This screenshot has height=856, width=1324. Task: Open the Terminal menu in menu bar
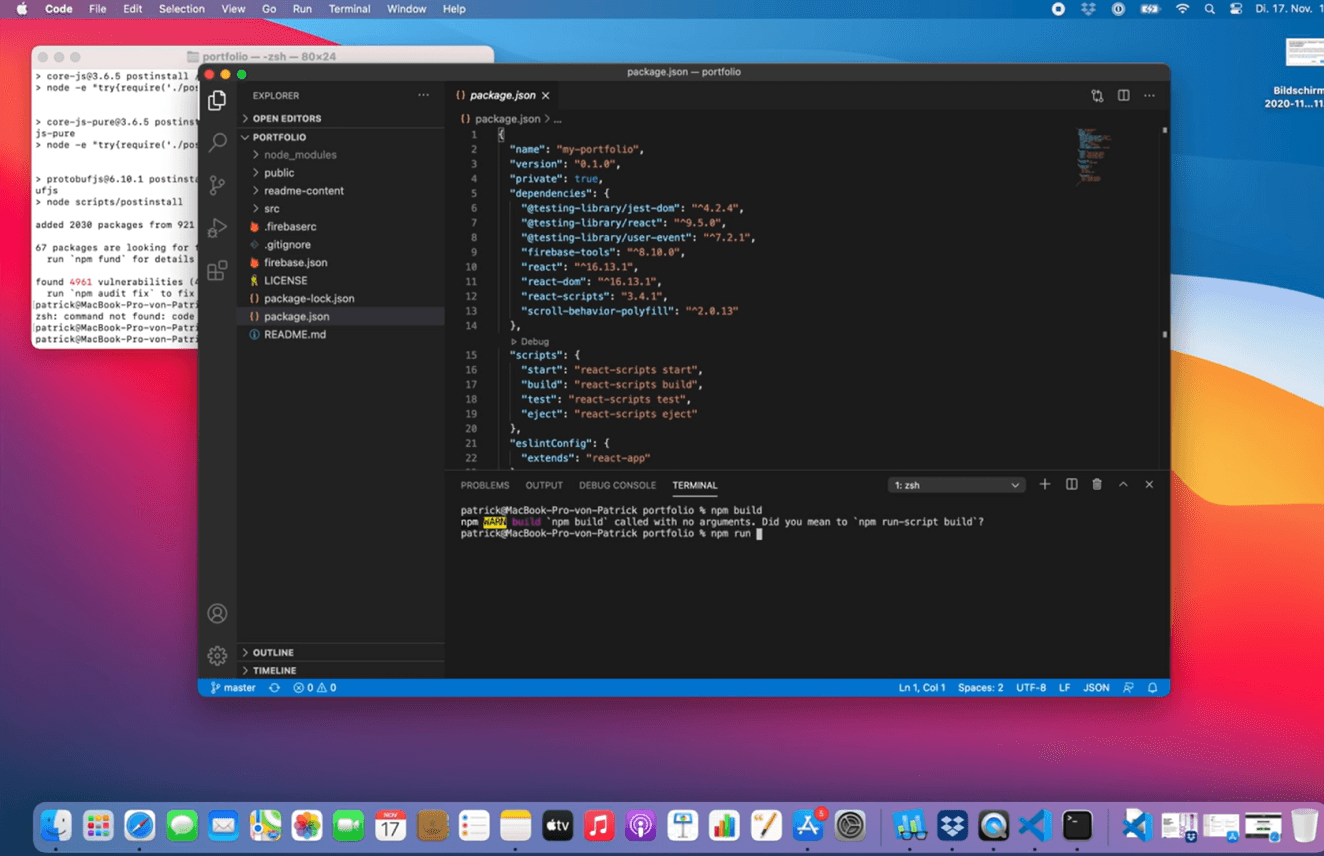pyautogui.click(x=349, y=9)
